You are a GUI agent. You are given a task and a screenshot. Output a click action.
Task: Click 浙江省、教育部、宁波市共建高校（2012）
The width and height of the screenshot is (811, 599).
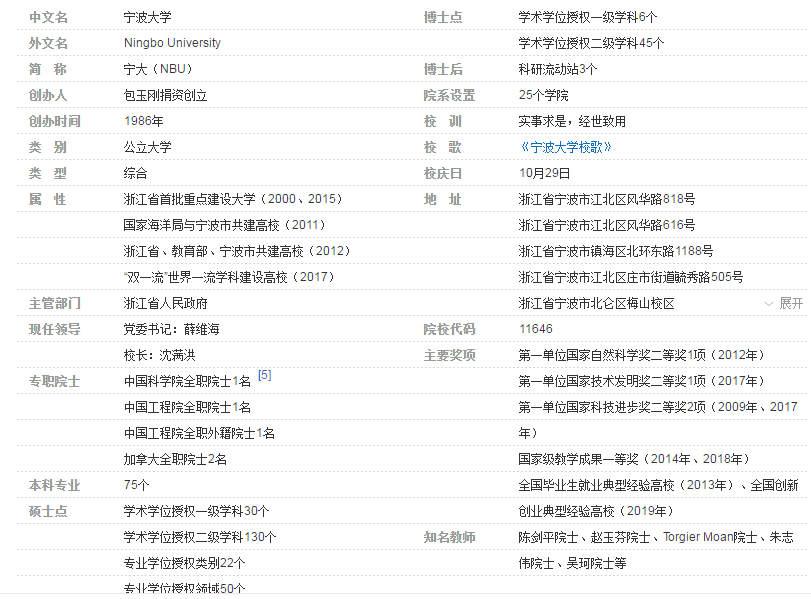237,251
